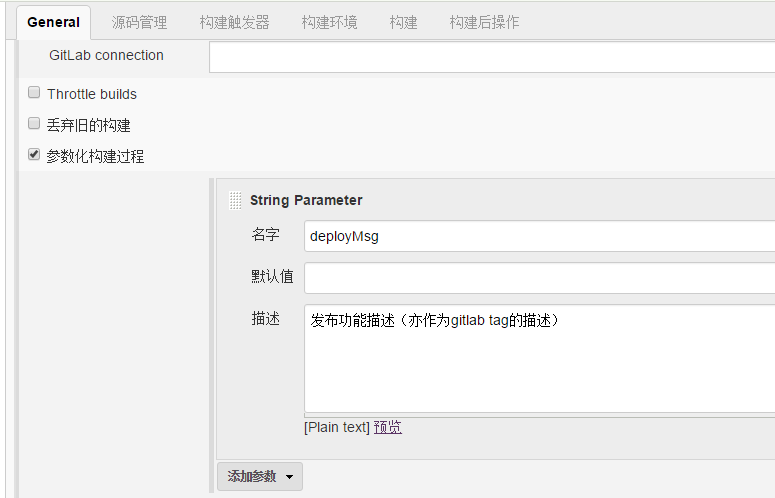
Task: Click the GitLab connection label
Action: click(106, 55)
